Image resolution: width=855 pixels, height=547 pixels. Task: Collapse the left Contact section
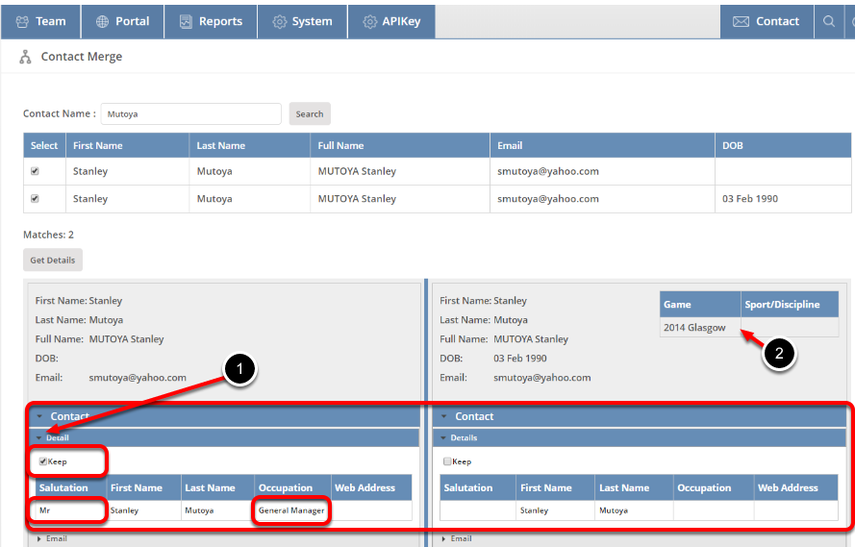click(x=39, y=417)
